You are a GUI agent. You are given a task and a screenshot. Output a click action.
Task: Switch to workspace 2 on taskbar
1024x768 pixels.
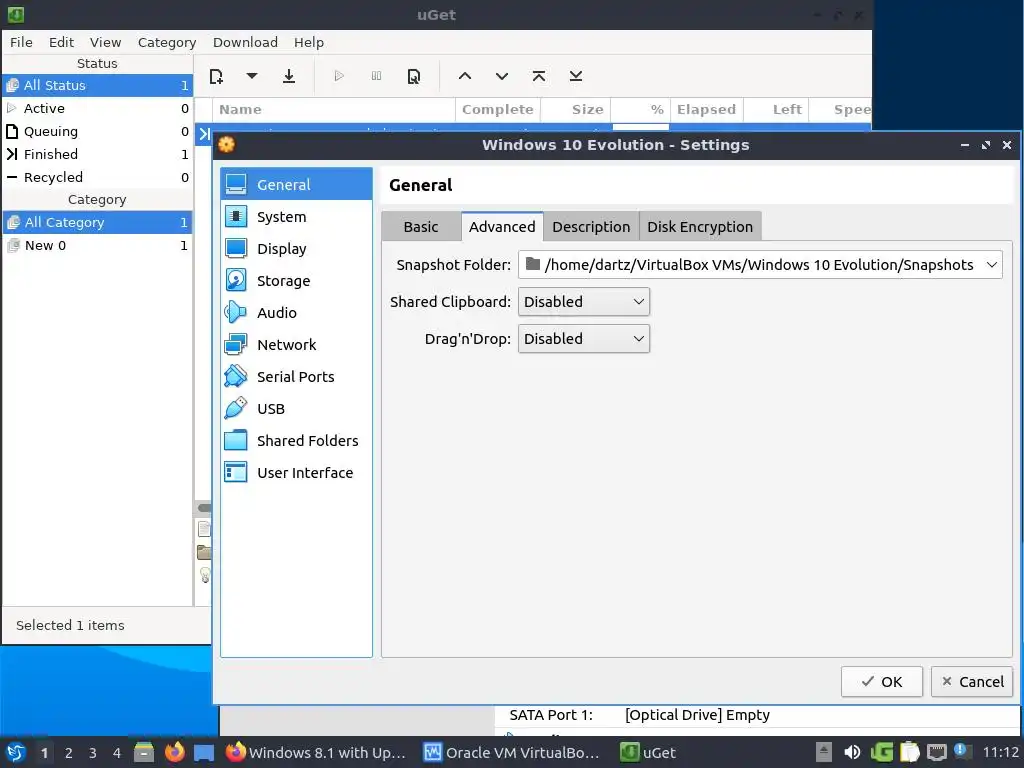pyautogui.click(x=69, y=753)
